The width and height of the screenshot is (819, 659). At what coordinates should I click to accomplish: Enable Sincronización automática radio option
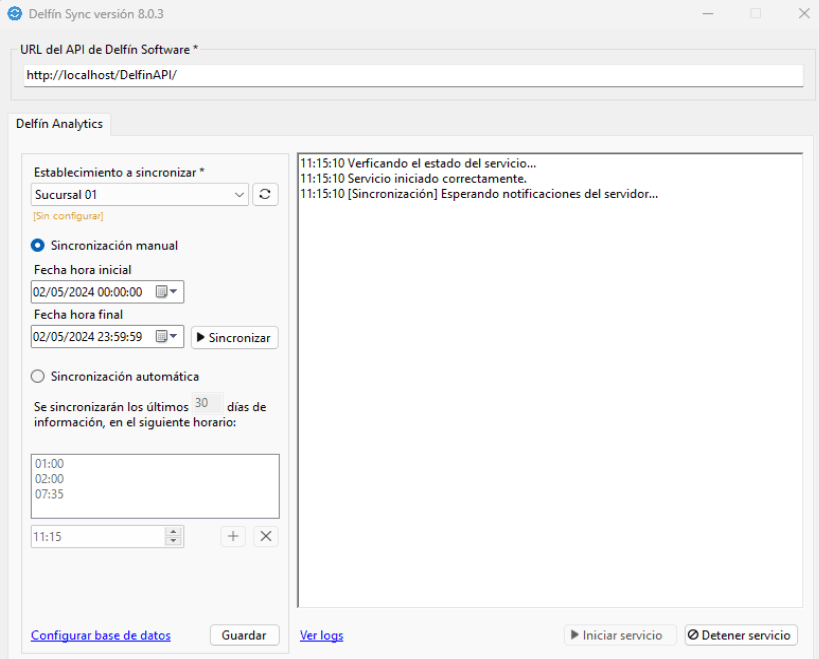38,377
